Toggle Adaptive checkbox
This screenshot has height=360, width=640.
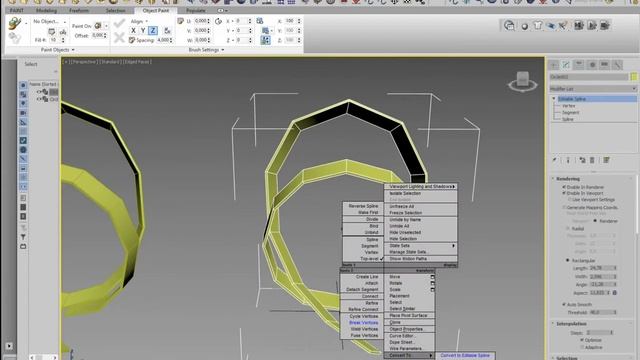click(x=582, y=347)
